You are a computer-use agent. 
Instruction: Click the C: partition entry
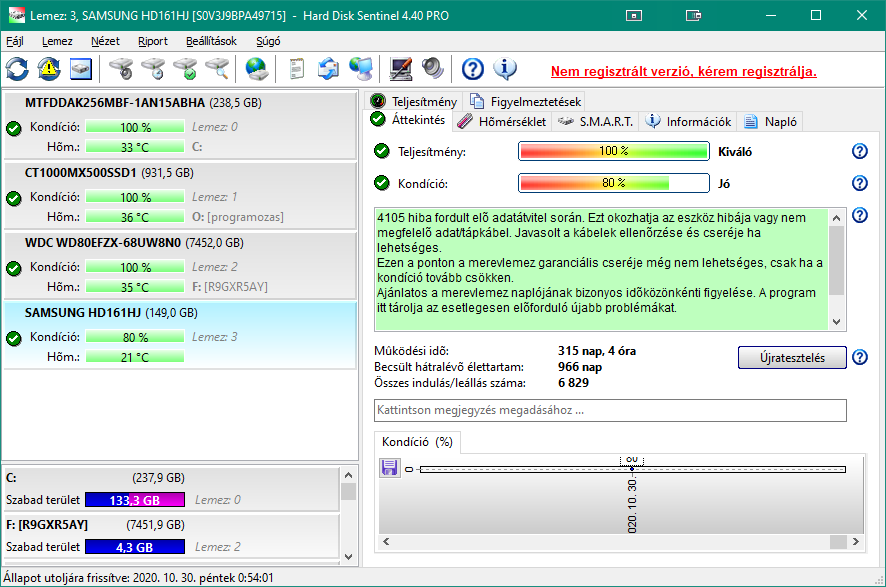172,489
